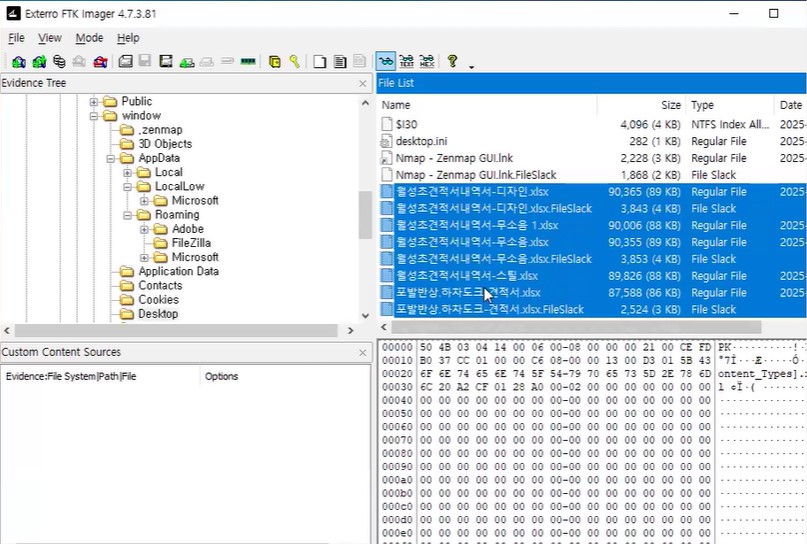Click Evidence Tree vertical scrollbar thumb
The height and width of the screenshot is (544, 807).
365,215
